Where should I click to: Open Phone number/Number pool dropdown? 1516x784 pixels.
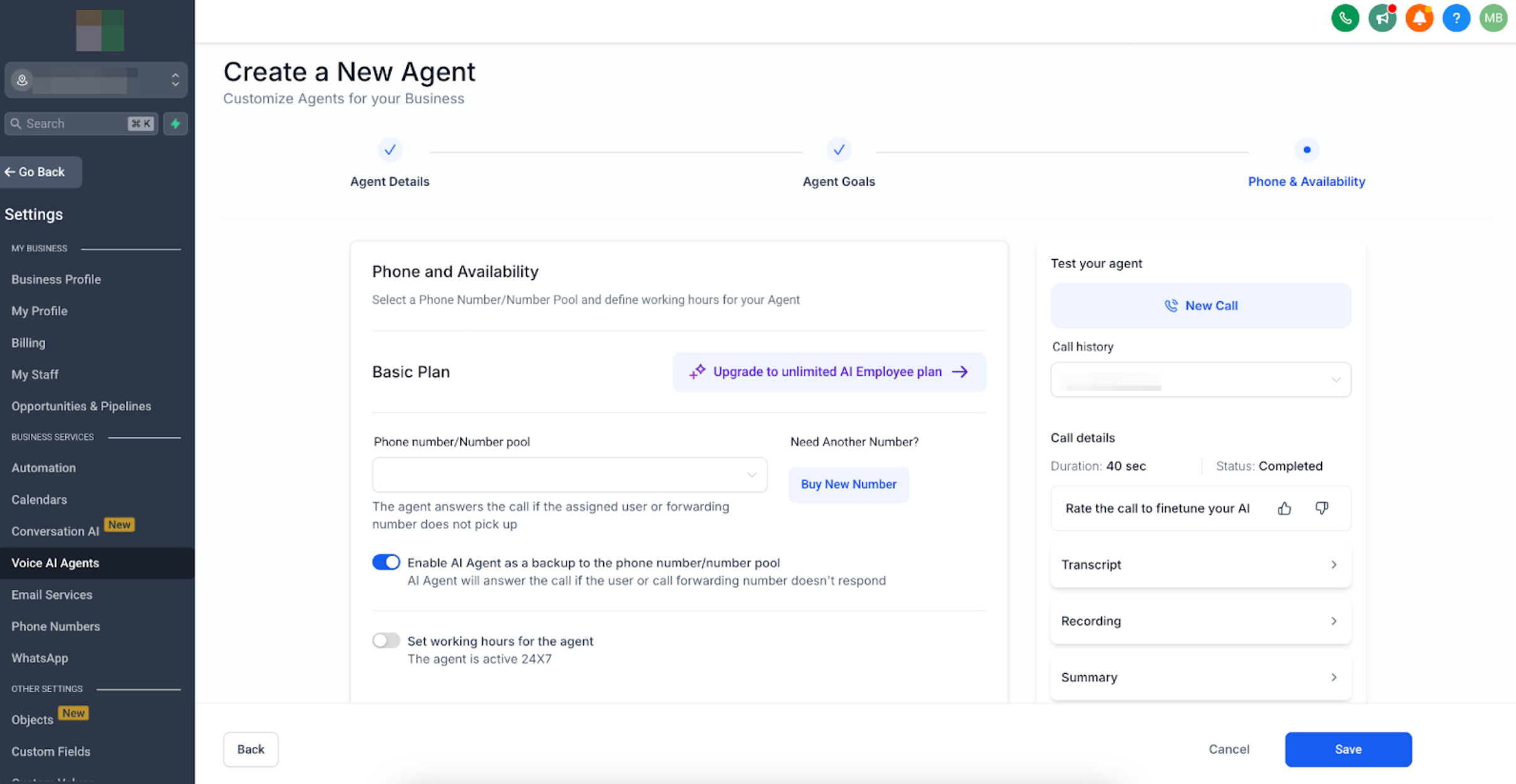click(569, 475)
